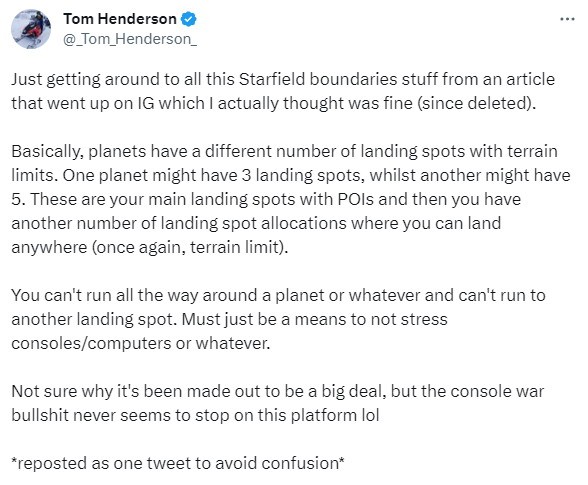The width and height of the screenshot is (588, 485).
Task: Click the word "Basically" starting paragraph two
Action: [45, 151]
